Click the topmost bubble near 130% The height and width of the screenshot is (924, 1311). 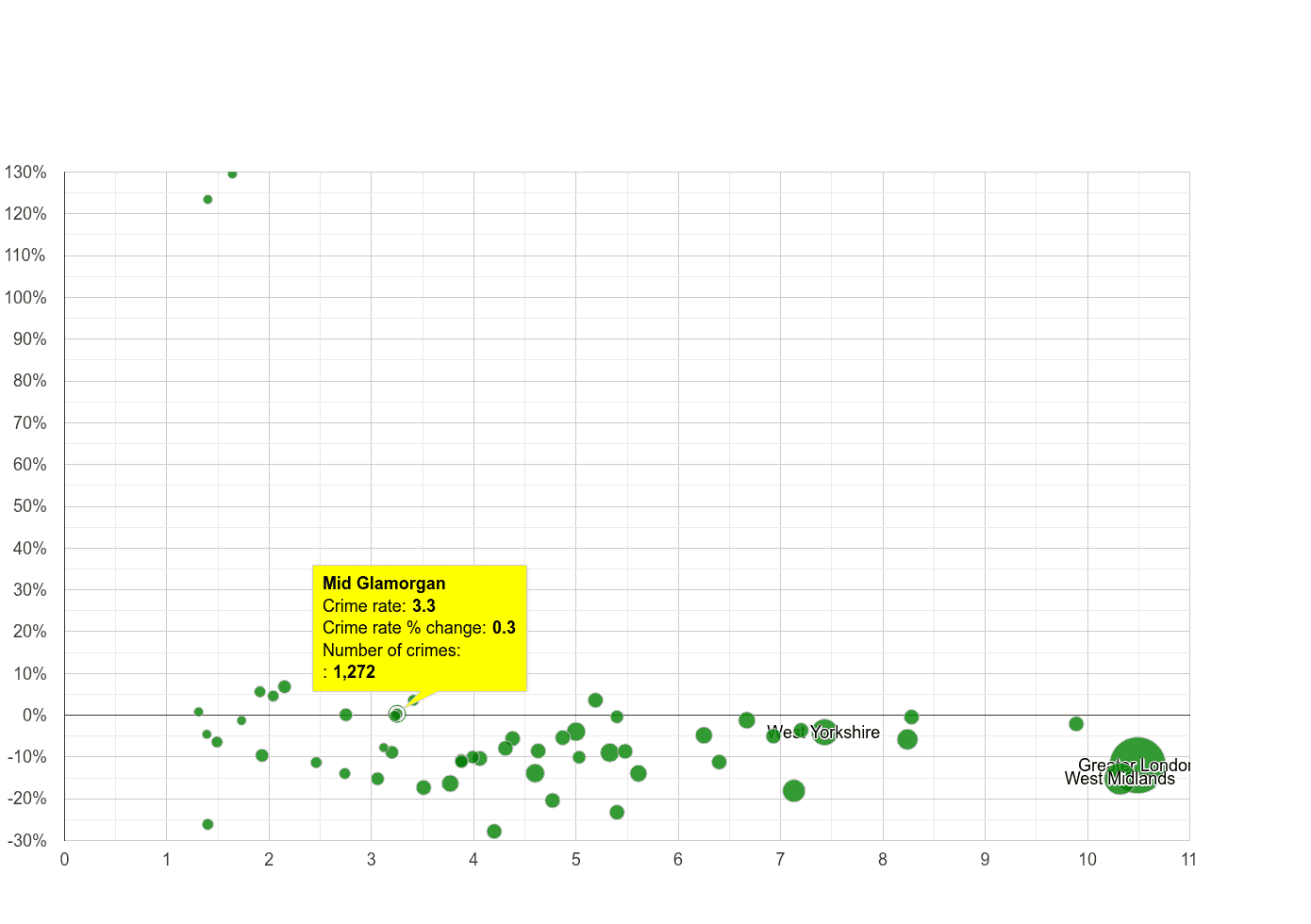(x=232, y=173)
